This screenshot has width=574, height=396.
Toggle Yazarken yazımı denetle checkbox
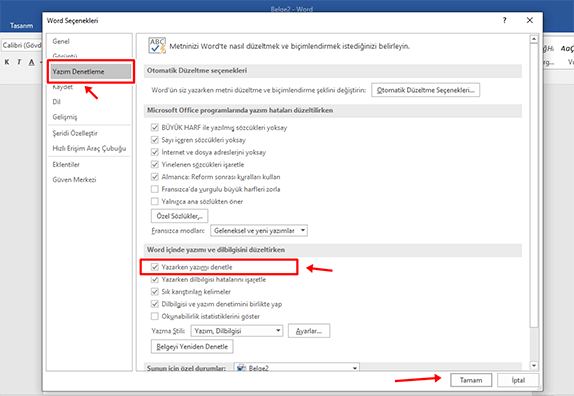(x=155, y=267)
